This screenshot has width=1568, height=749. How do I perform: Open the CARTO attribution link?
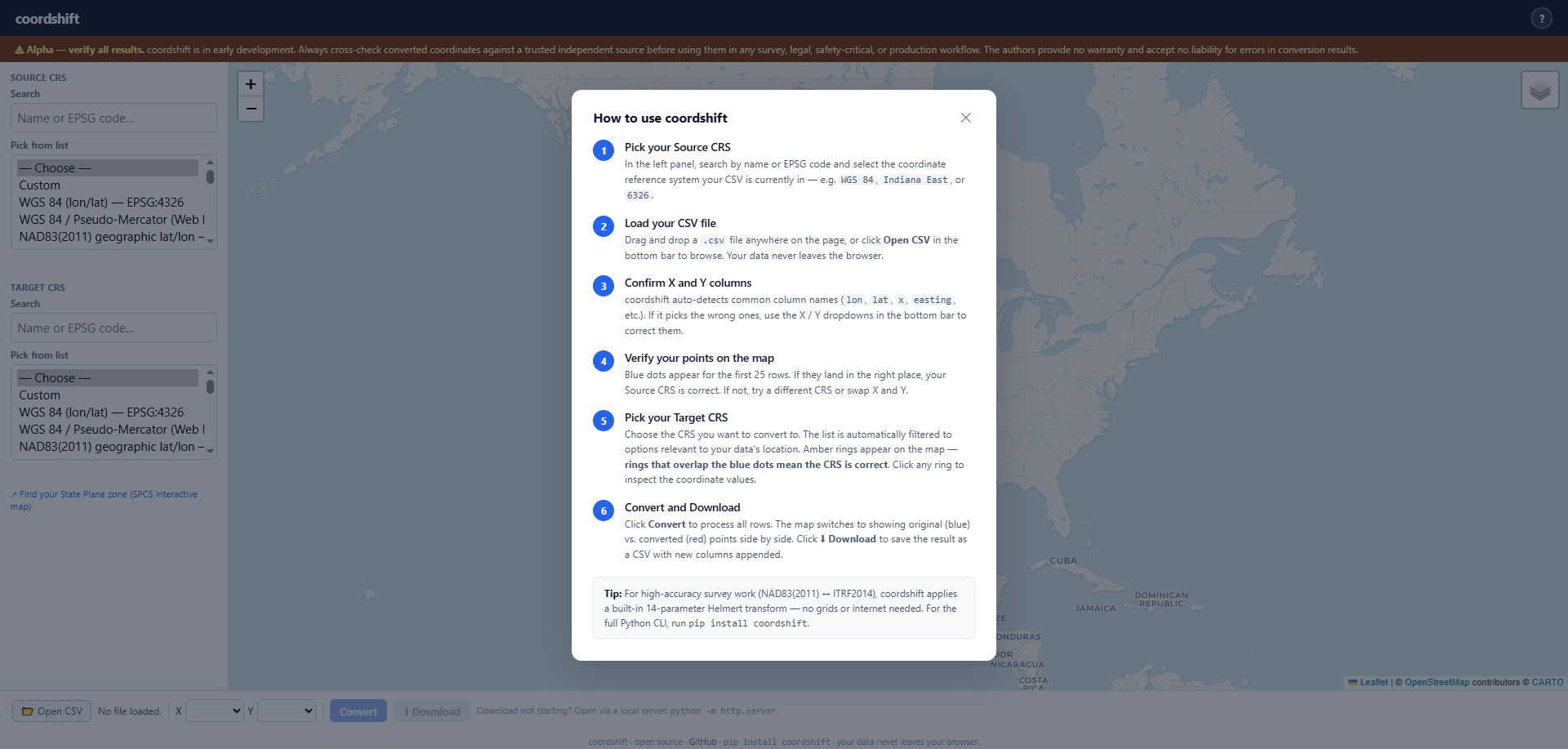1548,682
